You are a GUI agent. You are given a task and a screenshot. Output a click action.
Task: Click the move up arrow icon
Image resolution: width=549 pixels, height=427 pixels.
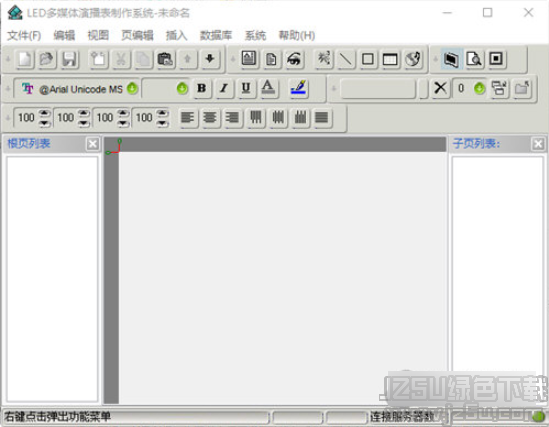(x=188, y=59)
